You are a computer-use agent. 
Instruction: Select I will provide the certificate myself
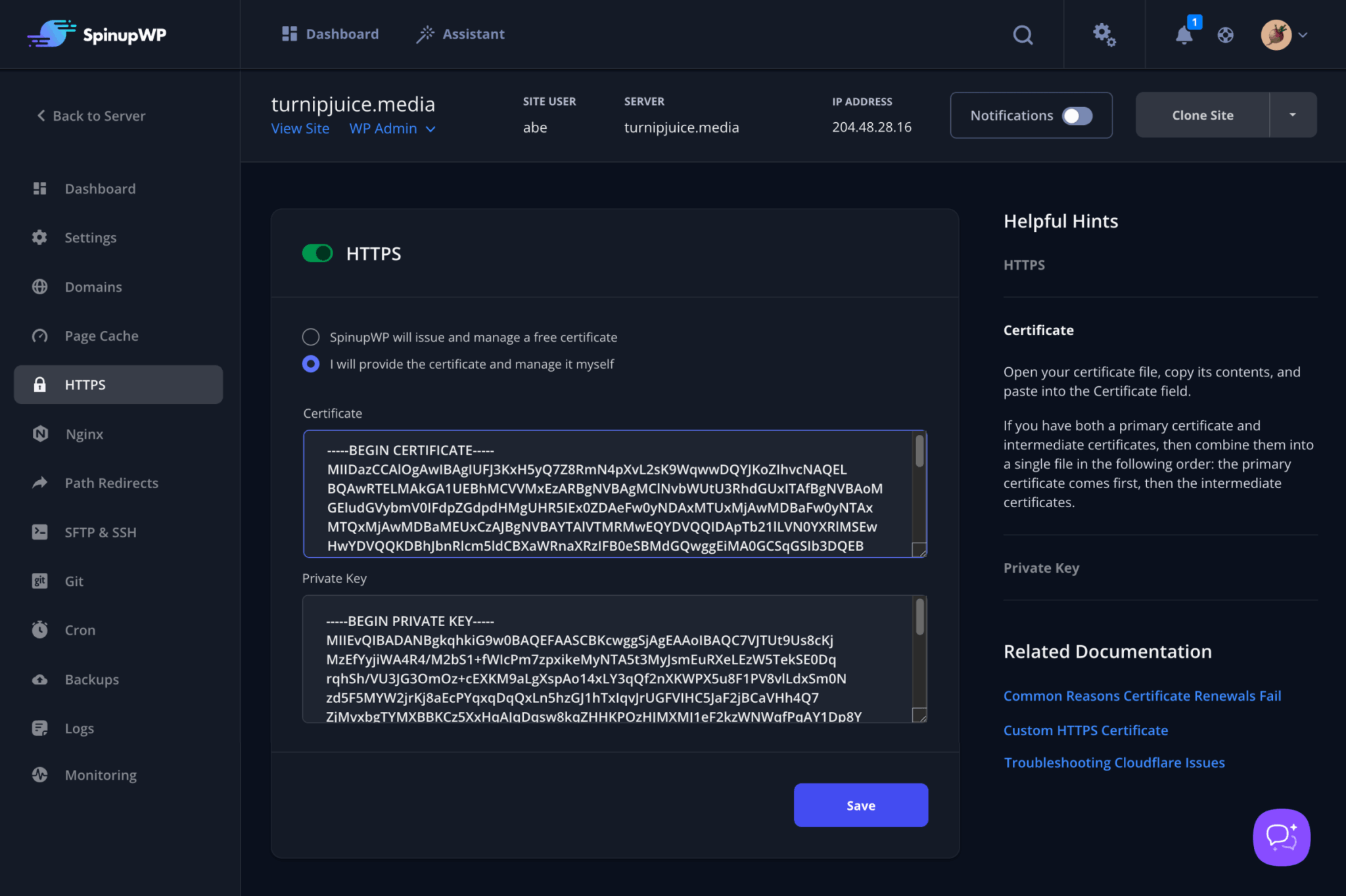pos(311,363)
